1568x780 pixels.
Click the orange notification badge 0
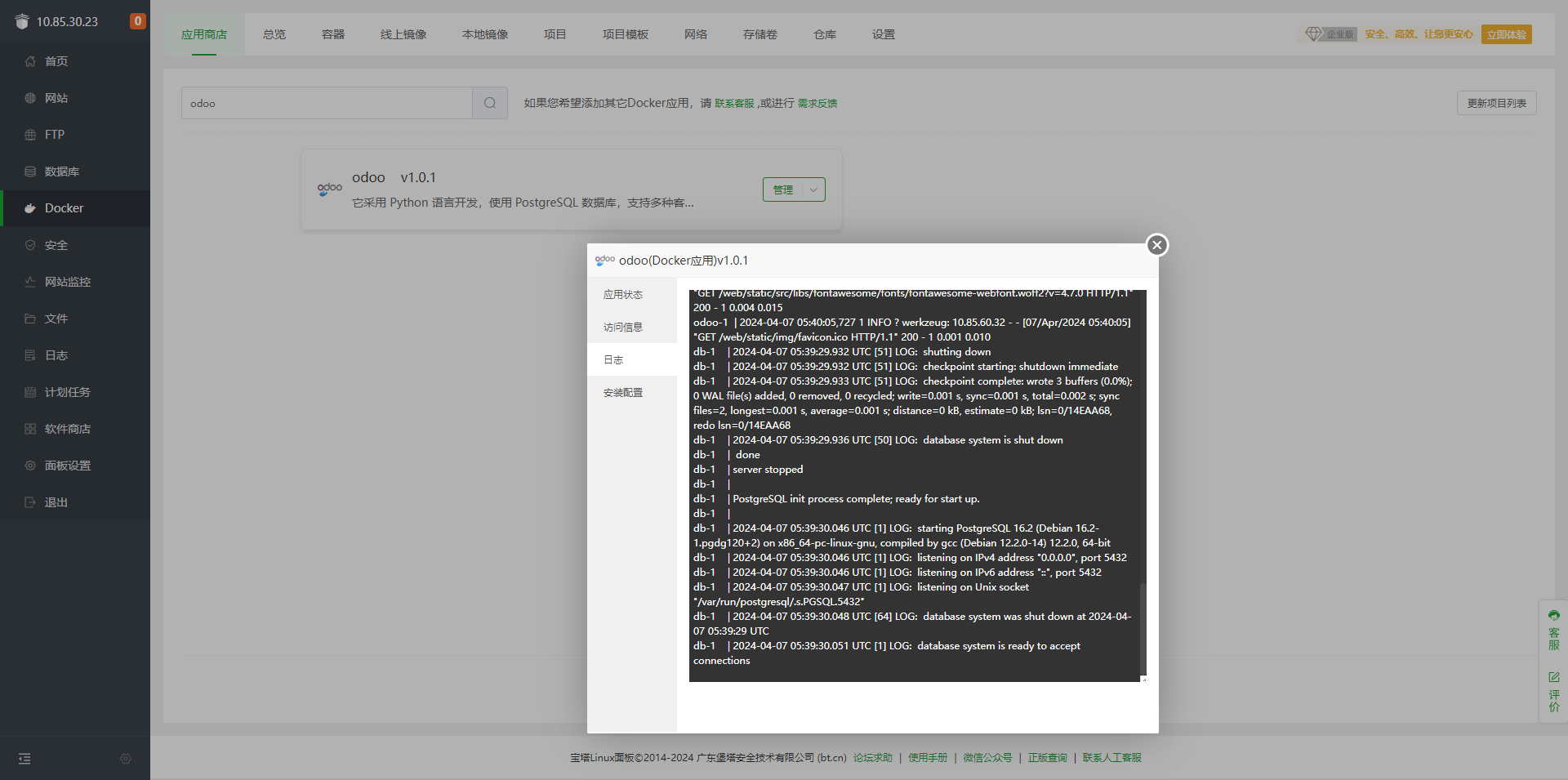click(138, 21)
